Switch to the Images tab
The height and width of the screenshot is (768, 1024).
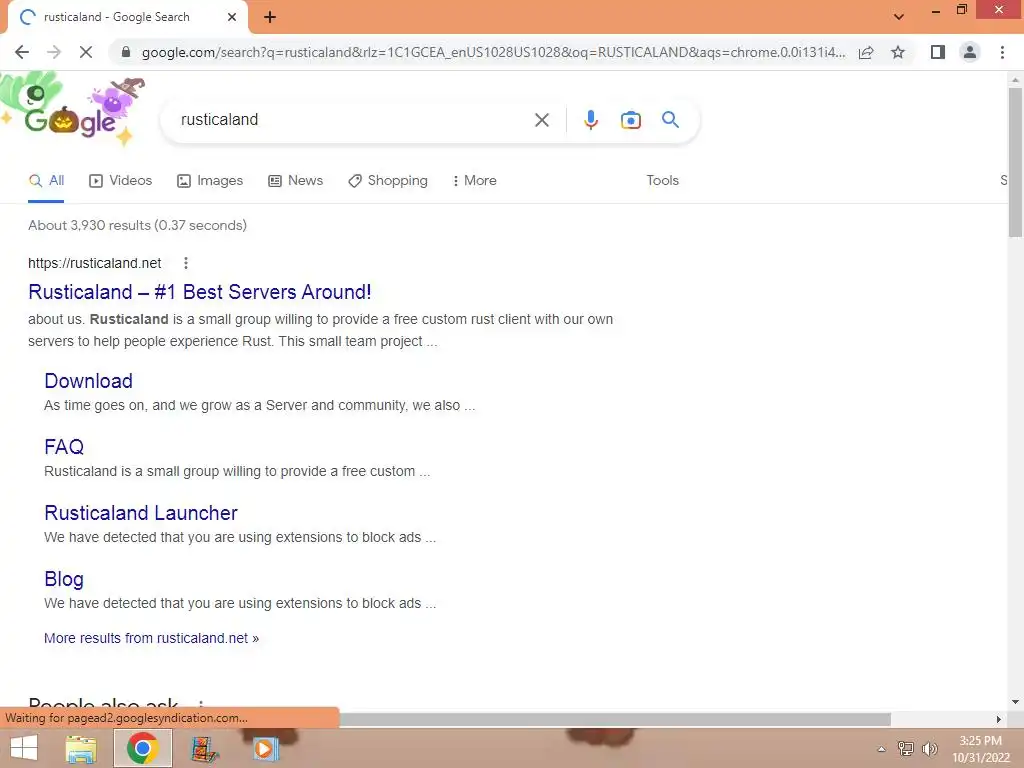(x=210, y=181)
